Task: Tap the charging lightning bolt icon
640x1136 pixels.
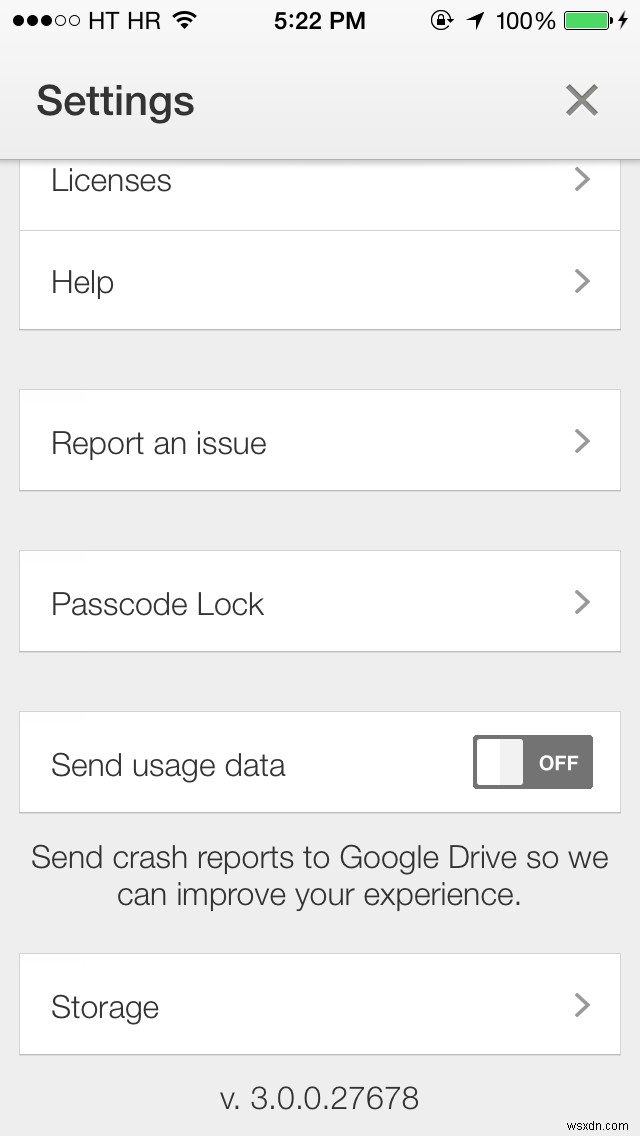Action: click(622, 22)
